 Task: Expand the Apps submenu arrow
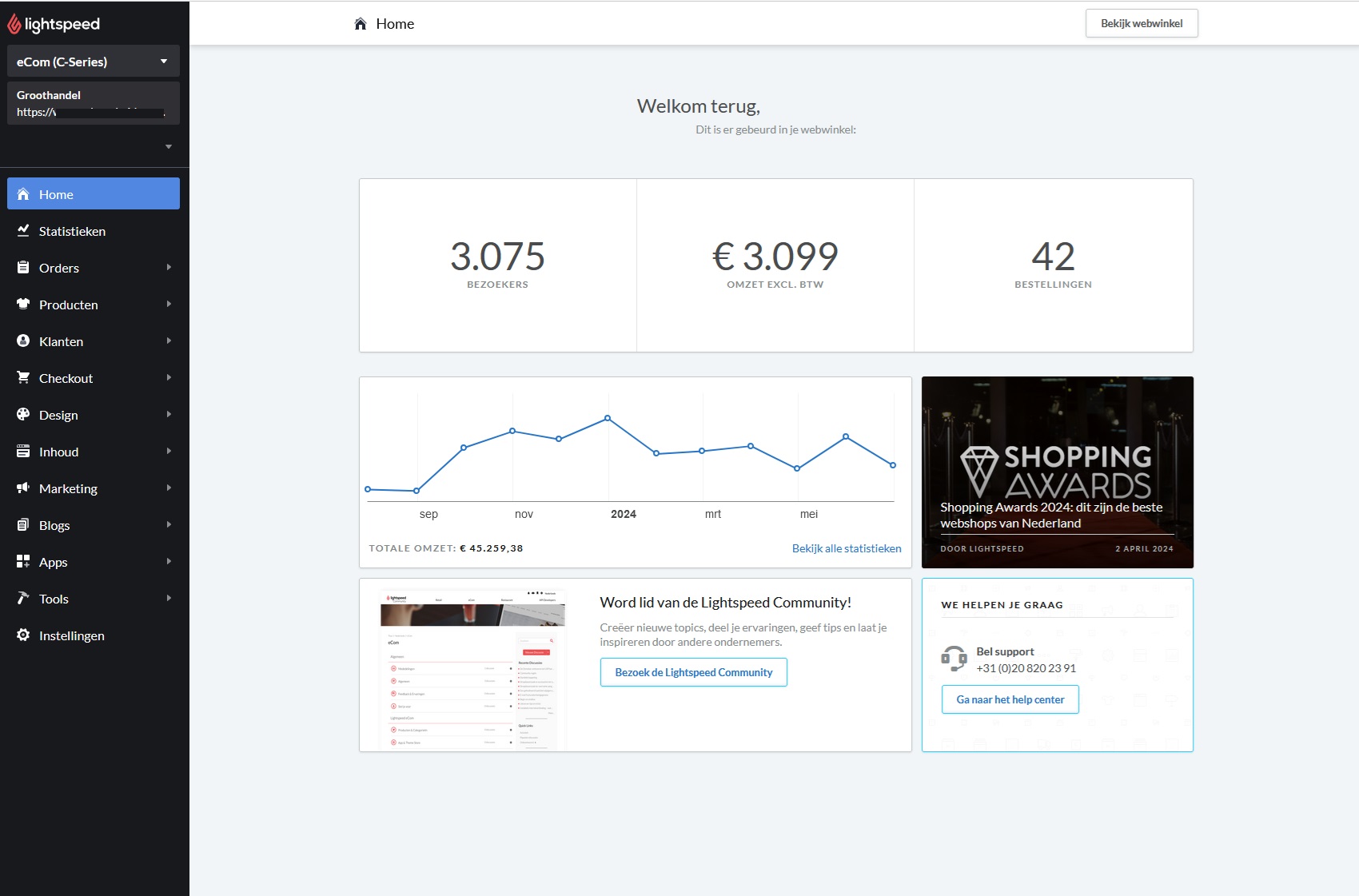(x=169, y=562)
